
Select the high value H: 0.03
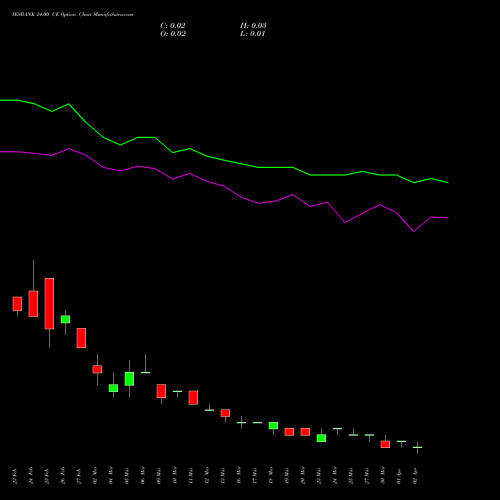tap(253, 26)
